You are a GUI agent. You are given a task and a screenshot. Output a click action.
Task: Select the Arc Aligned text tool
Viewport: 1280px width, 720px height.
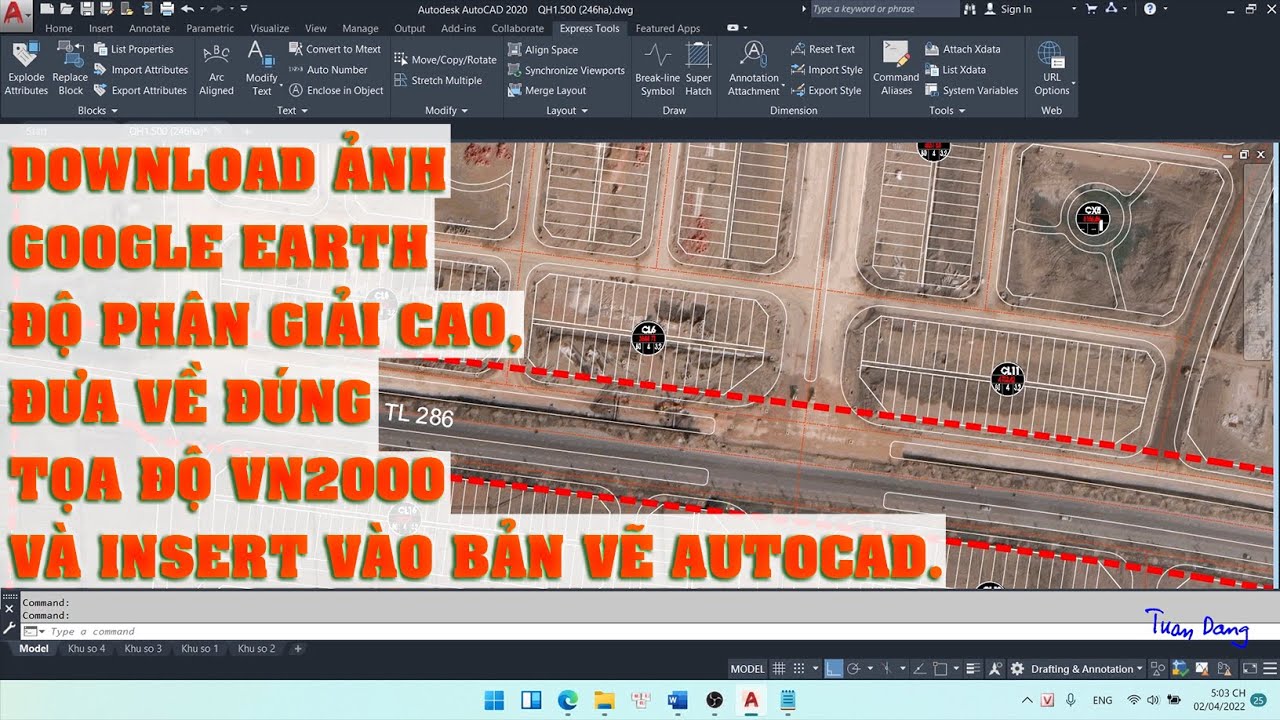pos(216,69)
